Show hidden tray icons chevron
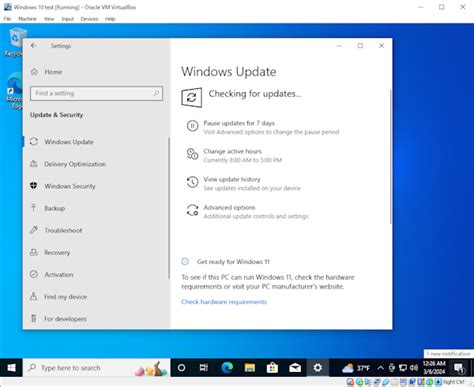This screenshot has width=474, height=387. [380, 368]
